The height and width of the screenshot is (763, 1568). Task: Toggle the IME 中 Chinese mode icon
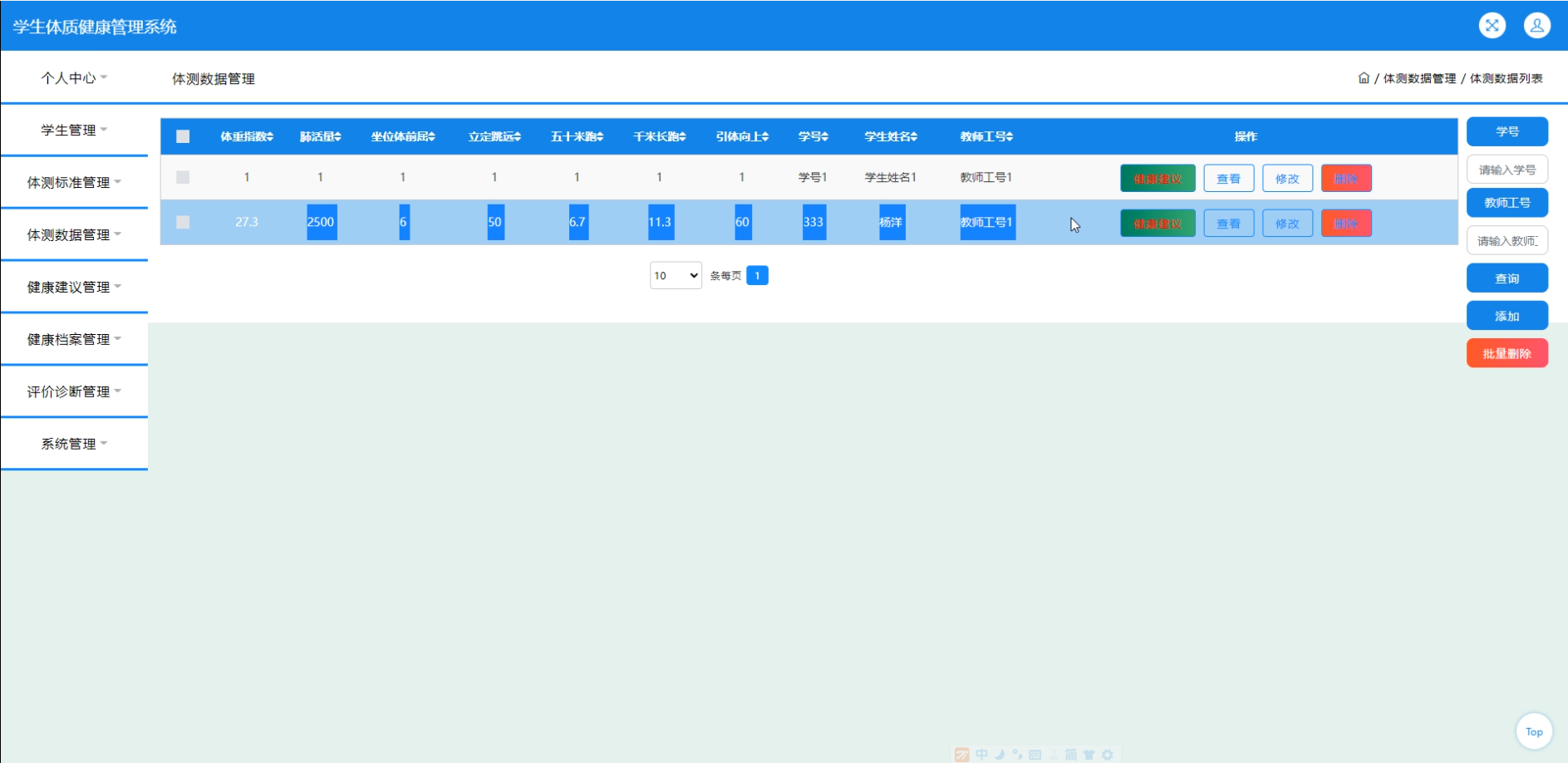[x=982, y=755]
